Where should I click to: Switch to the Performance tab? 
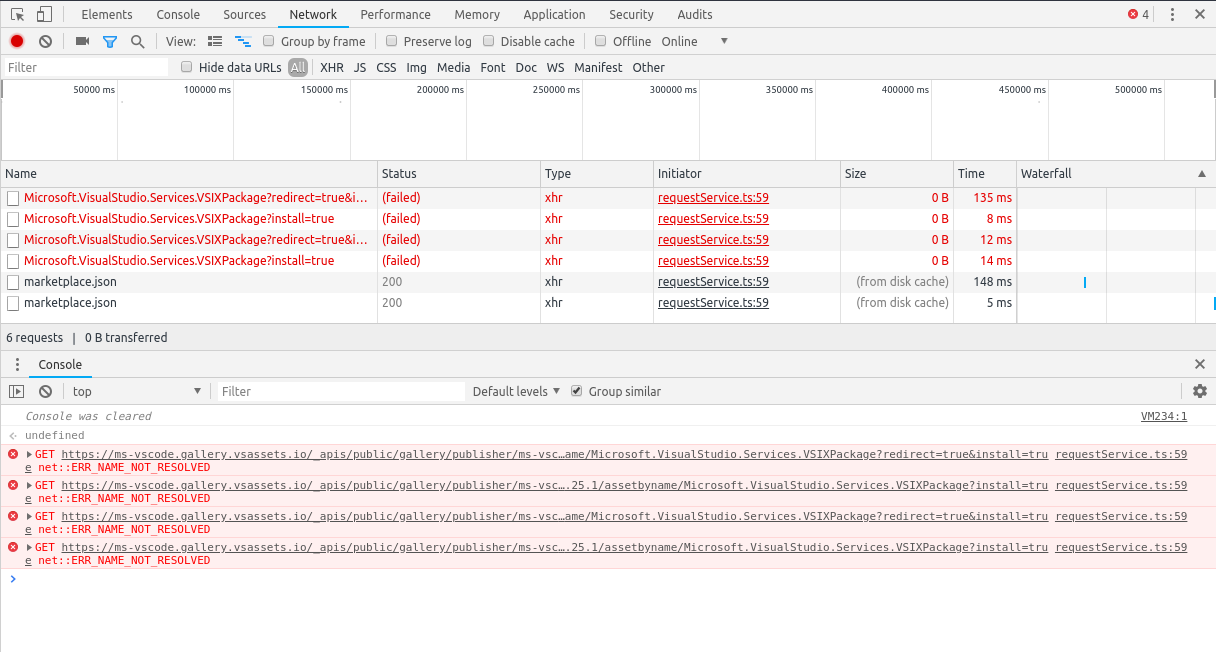coord(395,14)
